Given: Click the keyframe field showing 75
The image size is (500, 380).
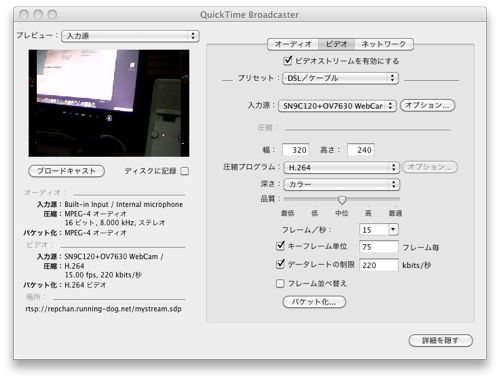Looking at the screenshot, I should click(379, 247).
